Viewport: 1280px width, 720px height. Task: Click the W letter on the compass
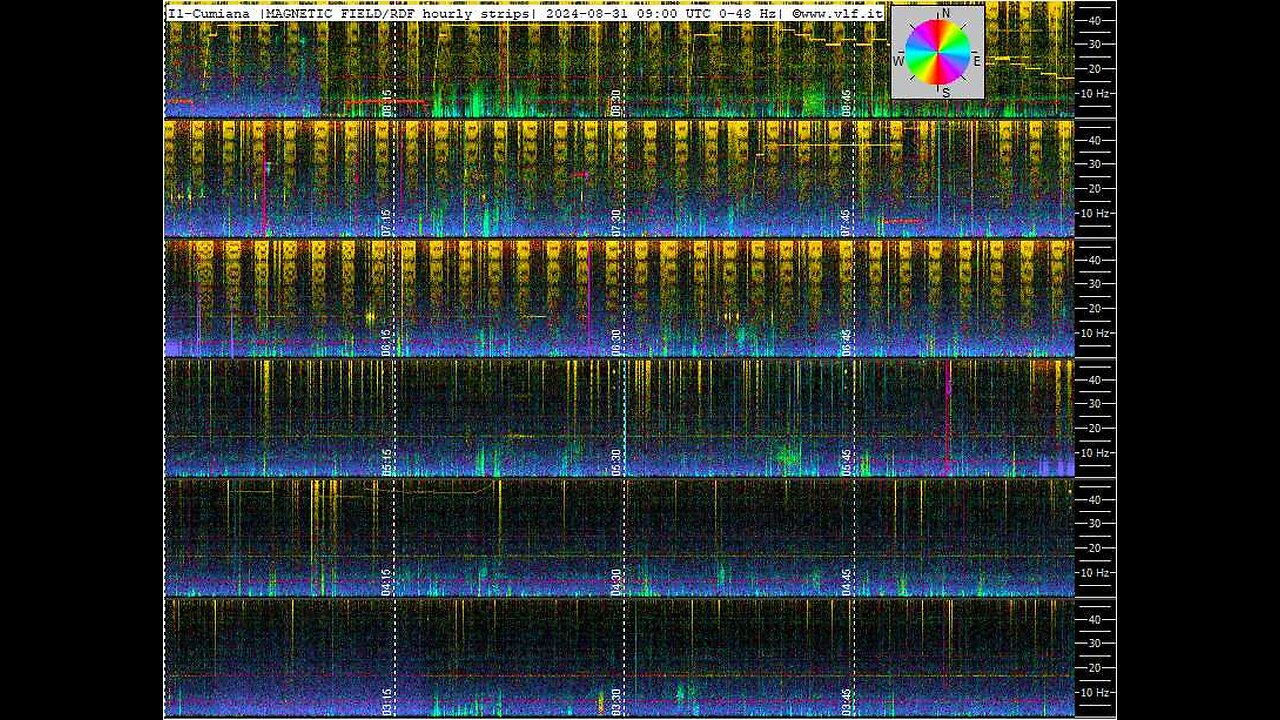coord(899,61)
